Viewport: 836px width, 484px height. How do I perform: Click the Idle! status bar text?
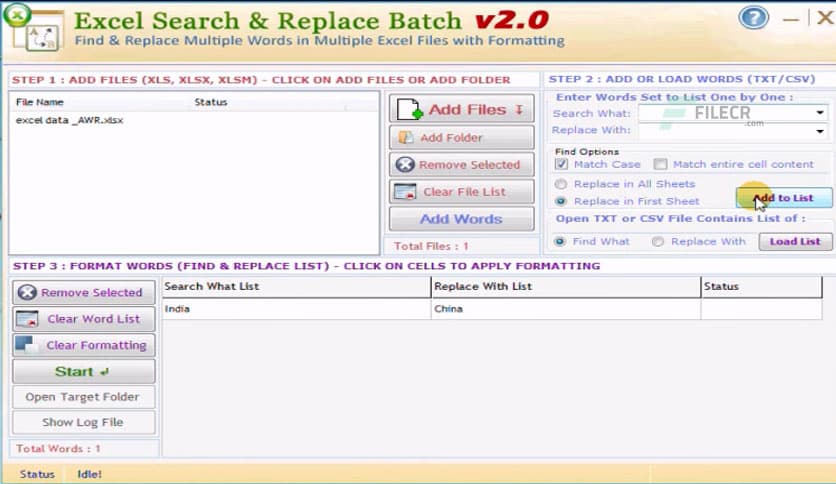click(89, 474)
